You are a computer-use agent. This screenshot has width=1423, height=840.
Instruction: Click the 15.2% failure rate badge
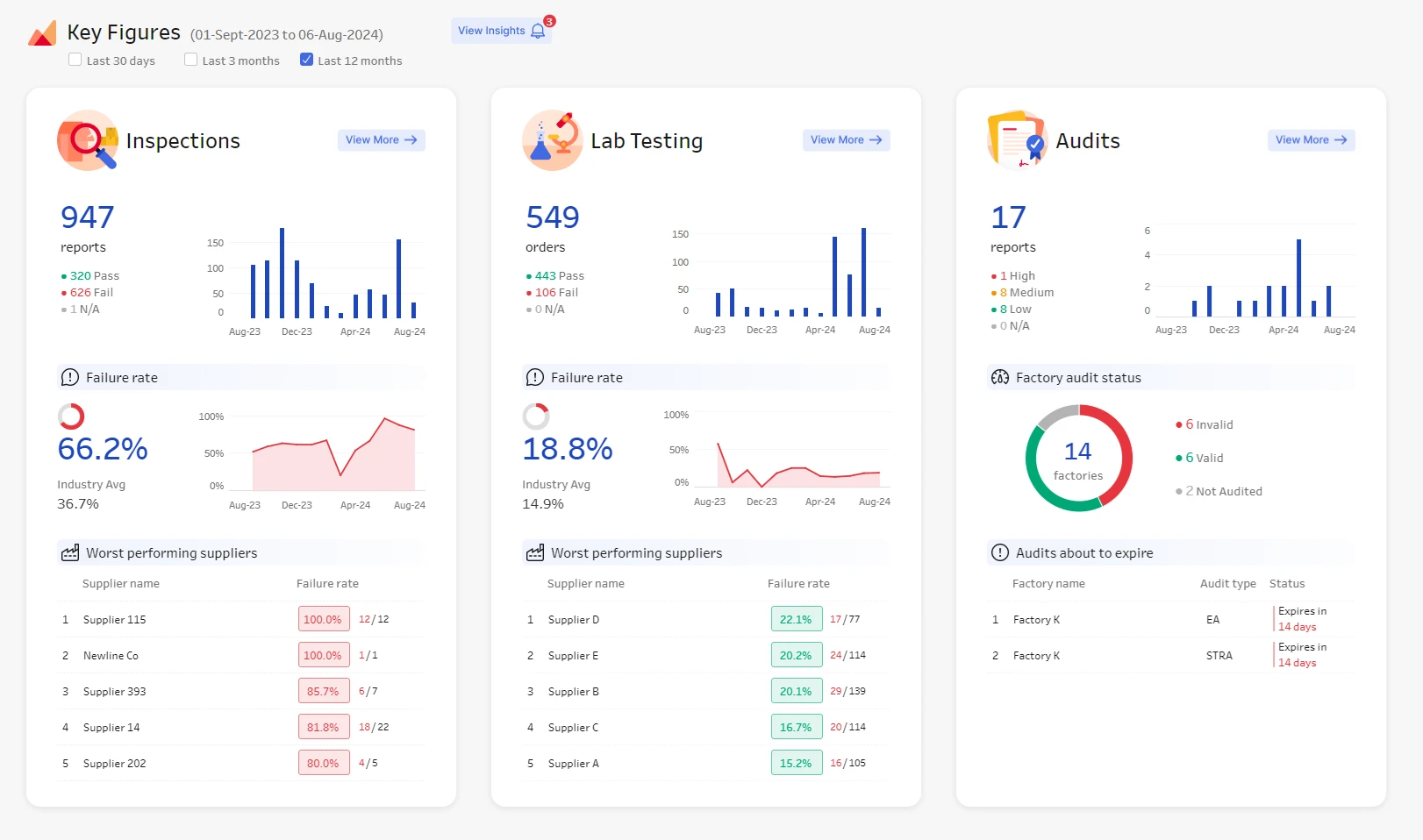tap(797, 764)
